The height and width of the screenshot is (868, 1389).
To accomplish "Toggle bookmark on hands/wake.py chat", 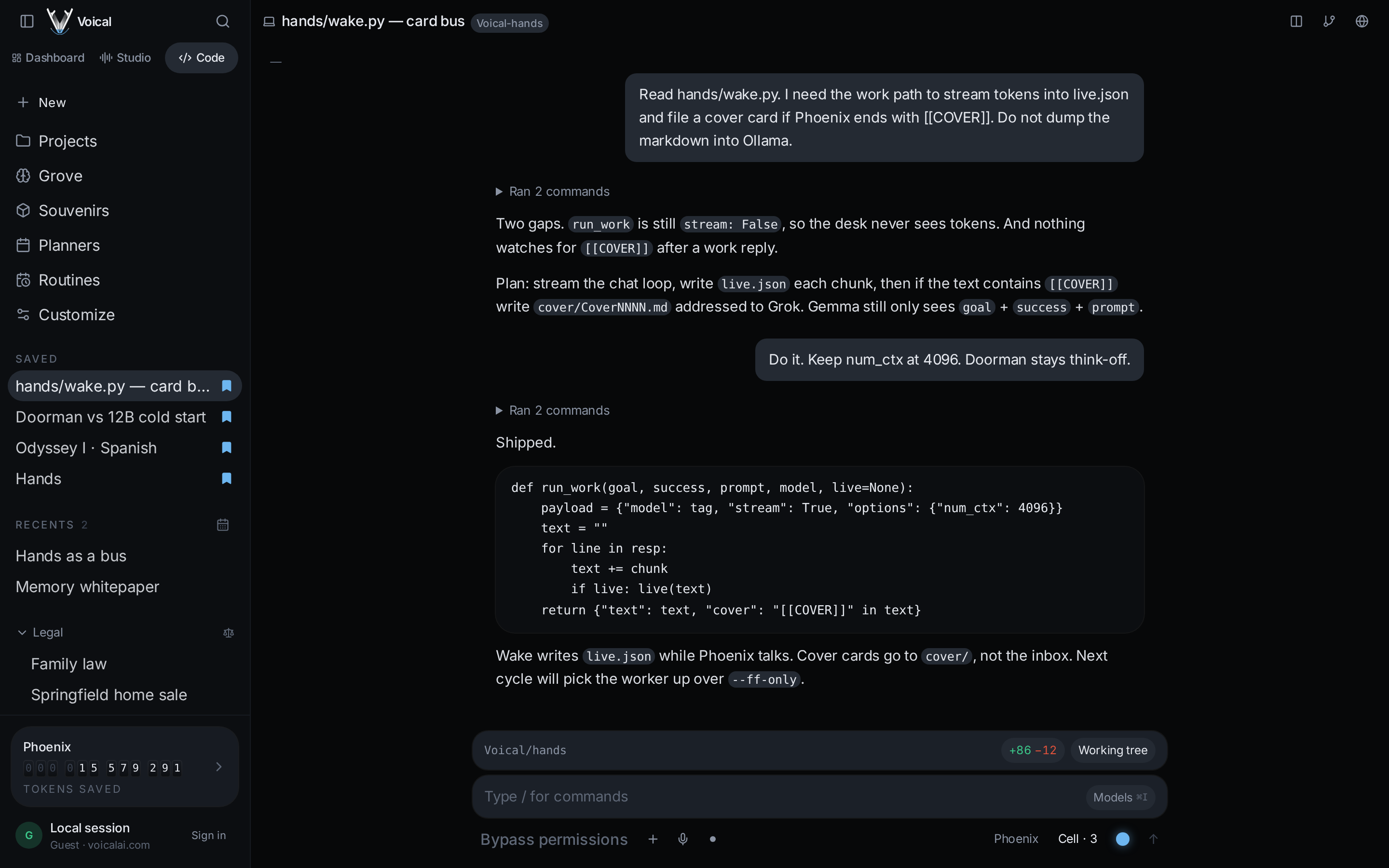I will pos(227,386).
